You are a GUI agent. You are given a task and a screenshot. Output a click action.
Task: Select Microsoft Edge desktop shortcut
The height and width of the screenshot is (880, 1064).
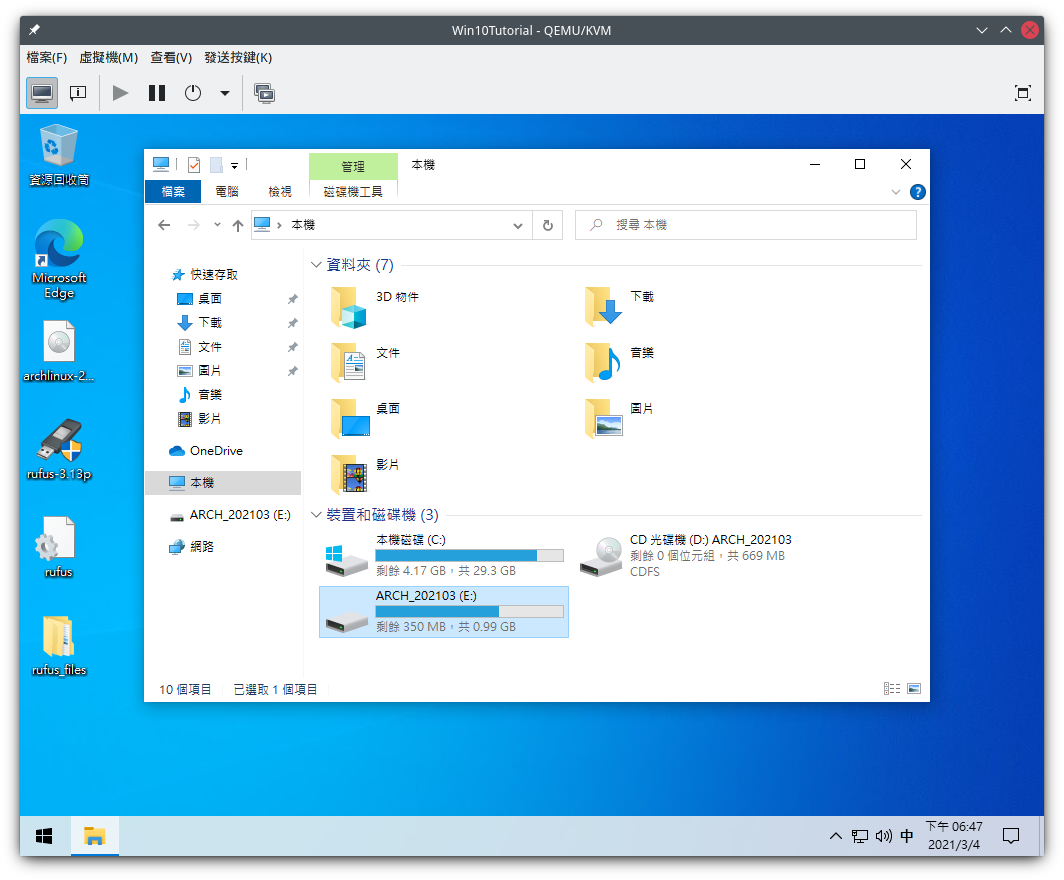tap(59, 259)
